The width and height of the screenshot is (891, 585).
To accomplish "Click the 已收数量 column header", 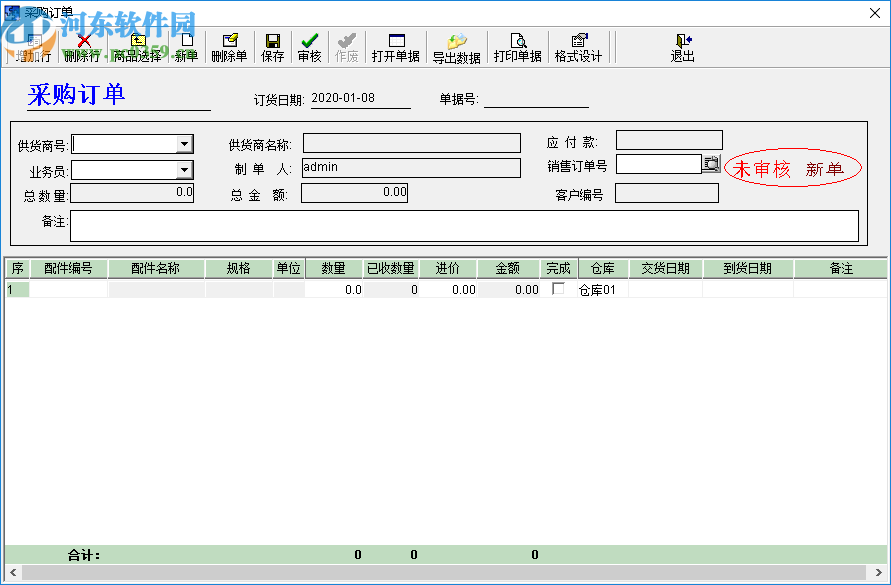I will 392,268.
